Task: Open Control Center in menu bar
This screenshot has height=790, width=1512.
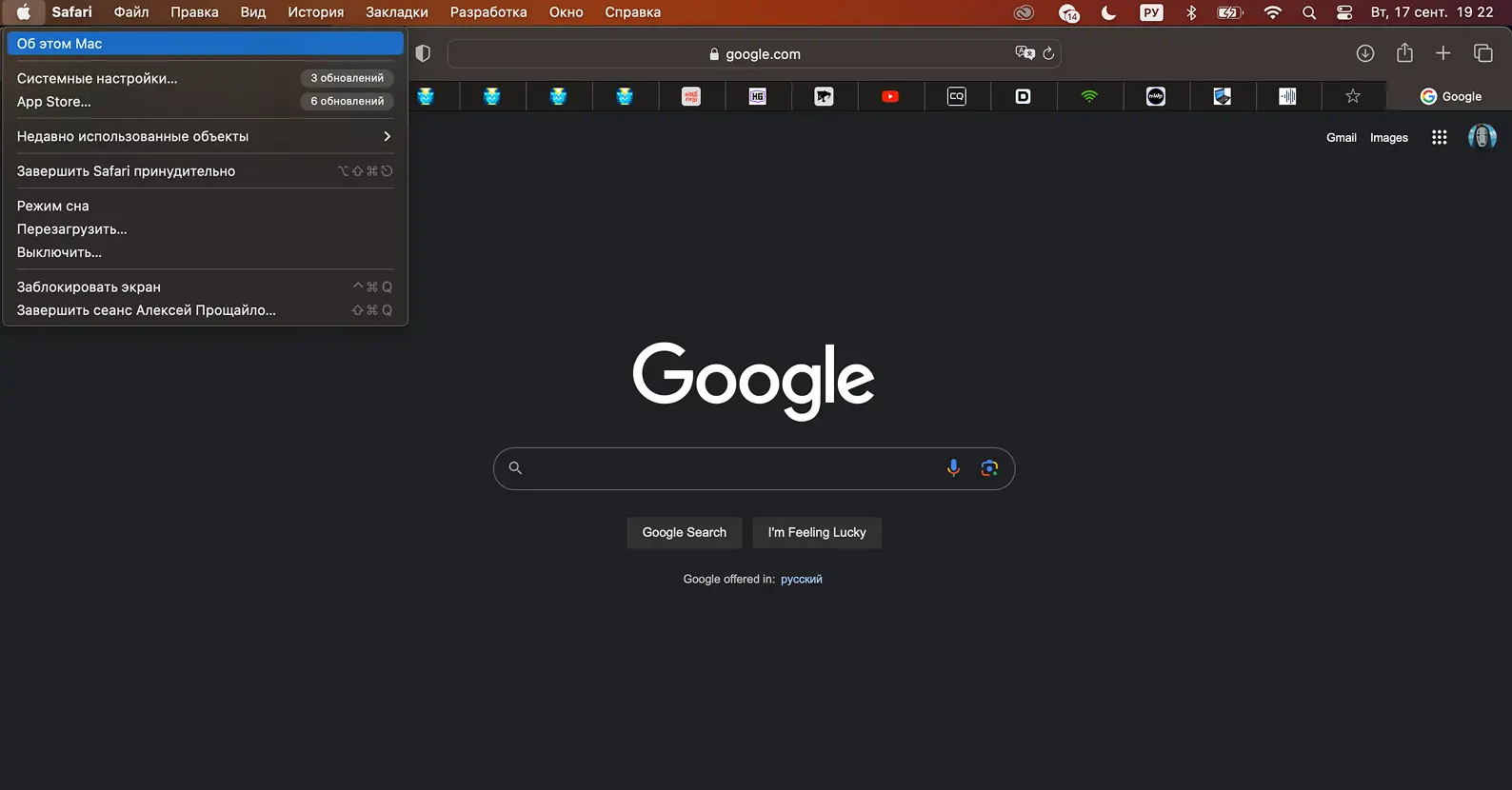Action: click(x=1344, y=12)
